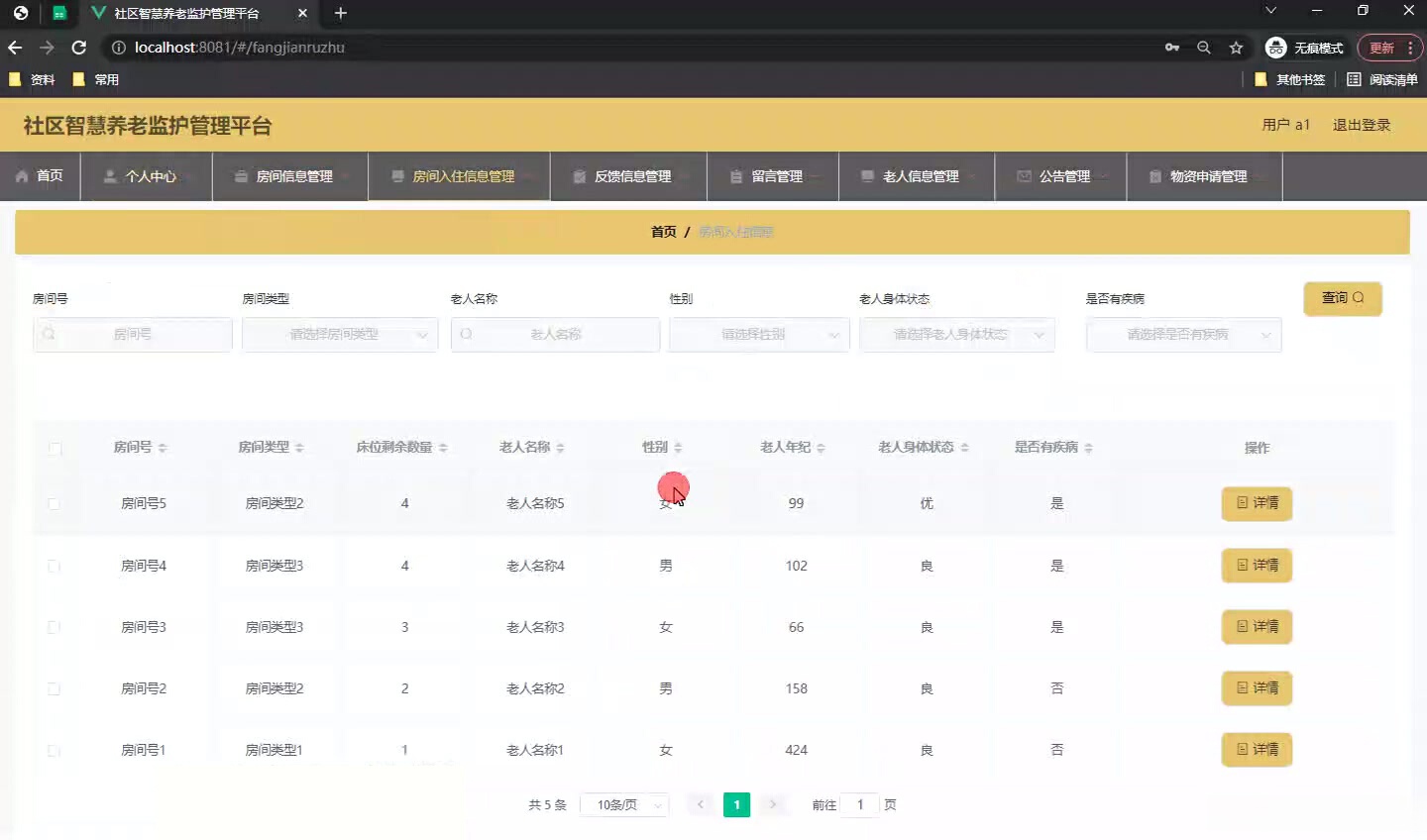1427x840 pixels.
Task: Sort table by 老人年纪 column
Action: coord(821,448)
